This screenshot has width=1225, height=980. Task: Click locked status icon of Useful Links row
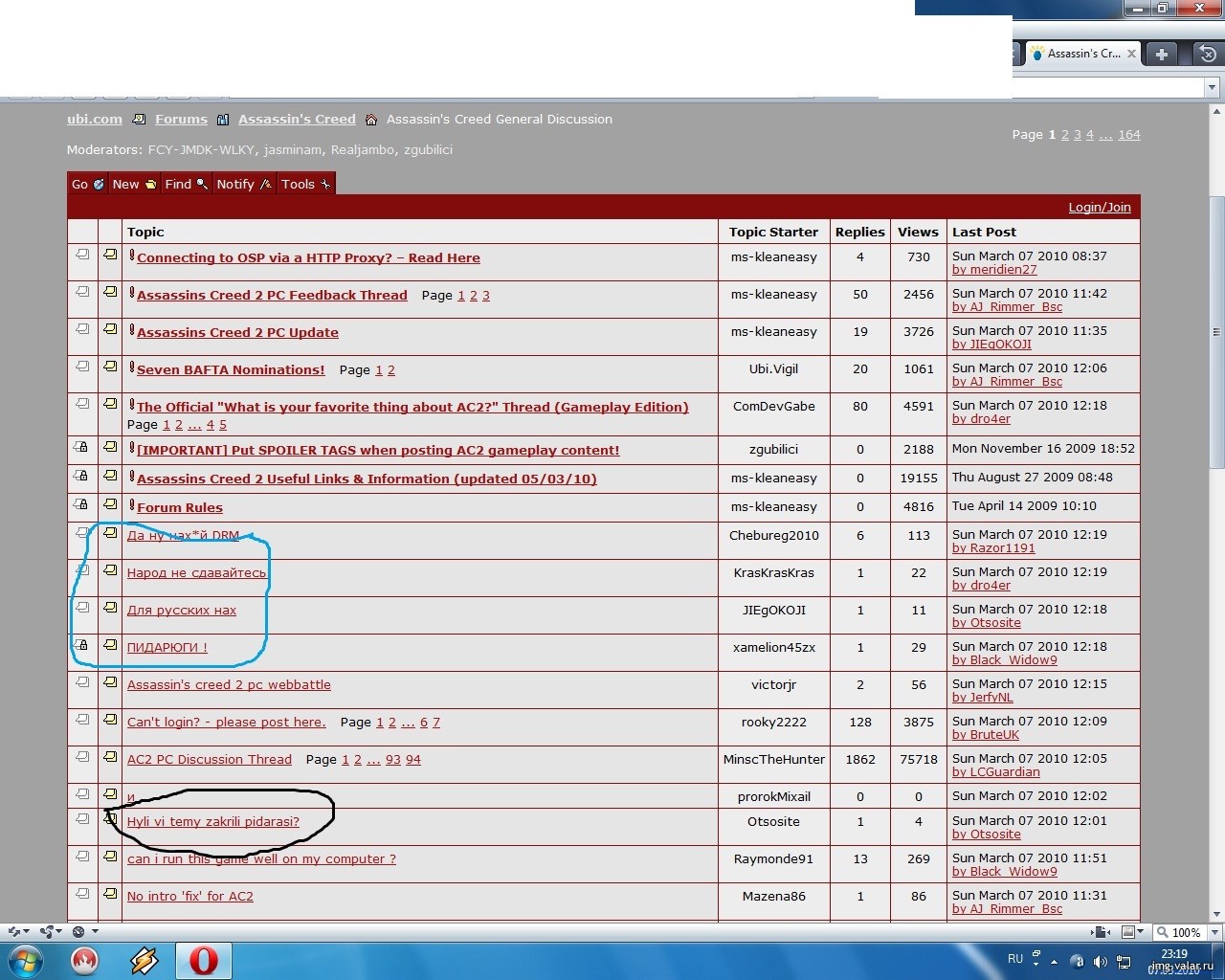coord(82,476)
